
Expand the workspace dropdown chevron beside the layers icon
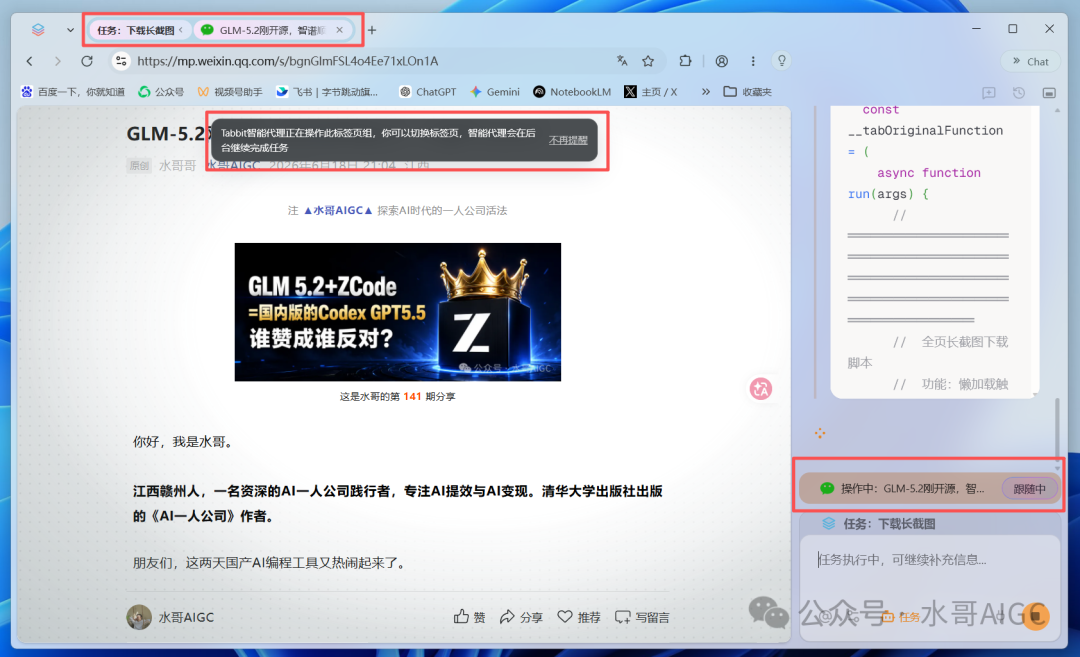(x=70, y=30)
